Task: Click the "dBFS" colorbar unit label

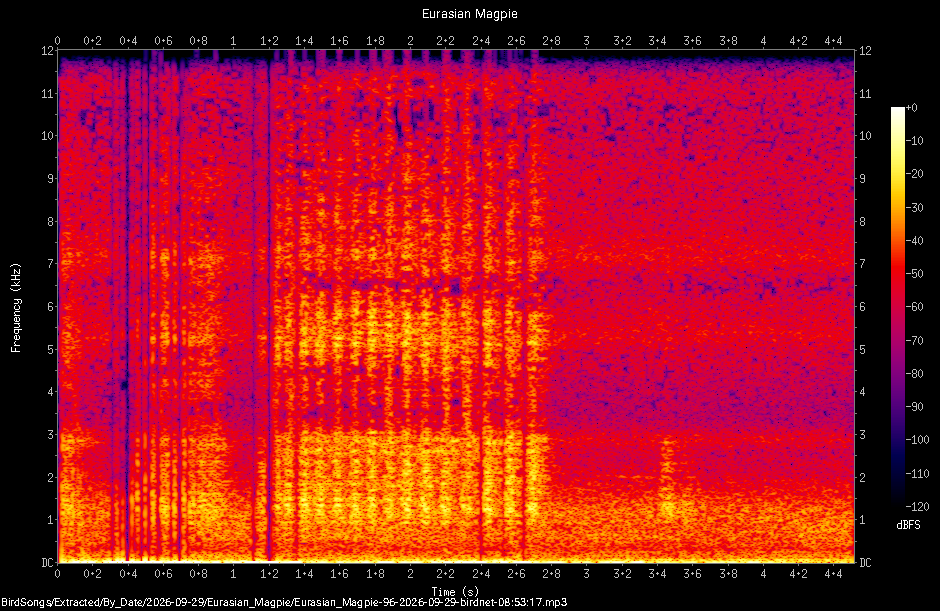Action: (908, 525)
